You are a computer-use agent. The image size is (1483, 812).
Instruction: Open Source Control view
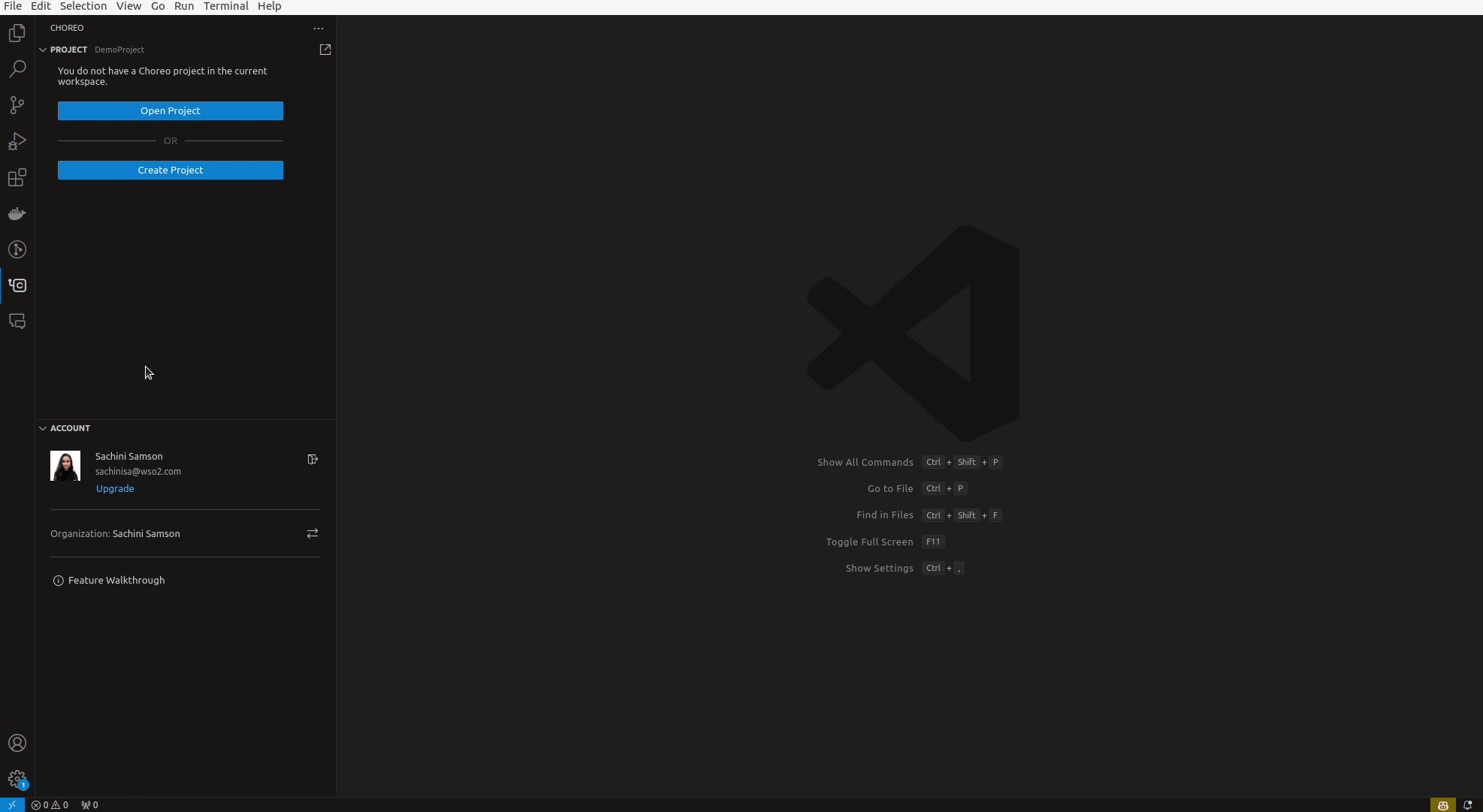[17, 105]
